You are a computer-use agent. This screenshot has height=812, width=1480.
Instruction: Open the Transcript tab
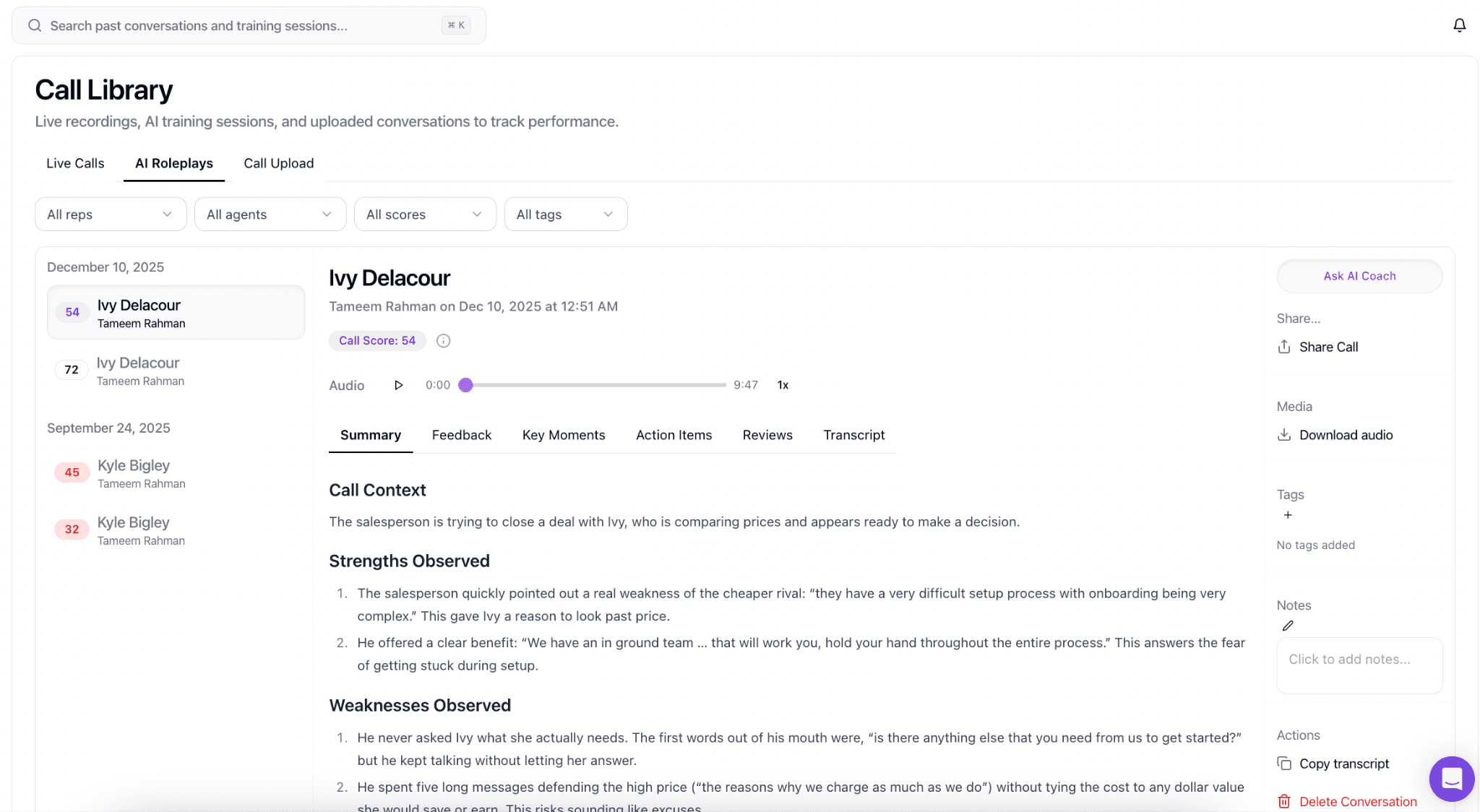coord(853,435)
